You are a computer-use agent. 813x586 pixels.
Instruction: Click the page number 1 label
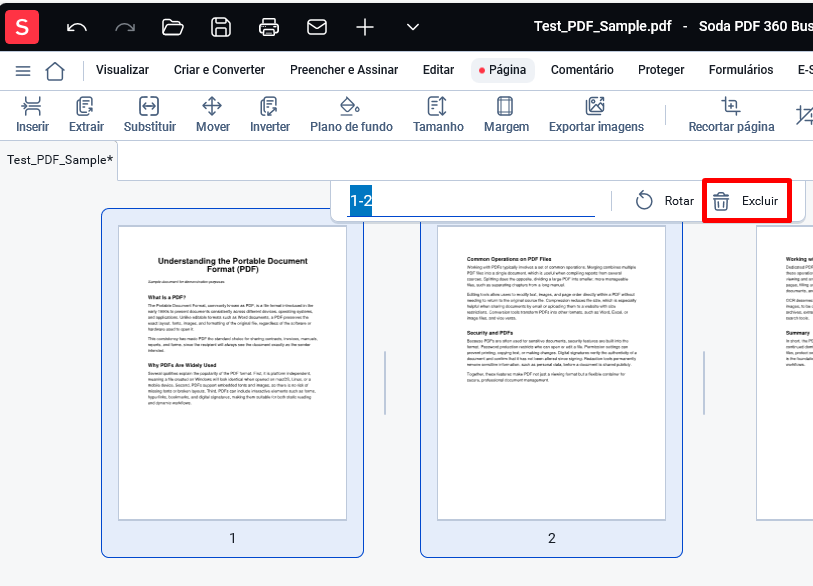(x=232, y=538)
